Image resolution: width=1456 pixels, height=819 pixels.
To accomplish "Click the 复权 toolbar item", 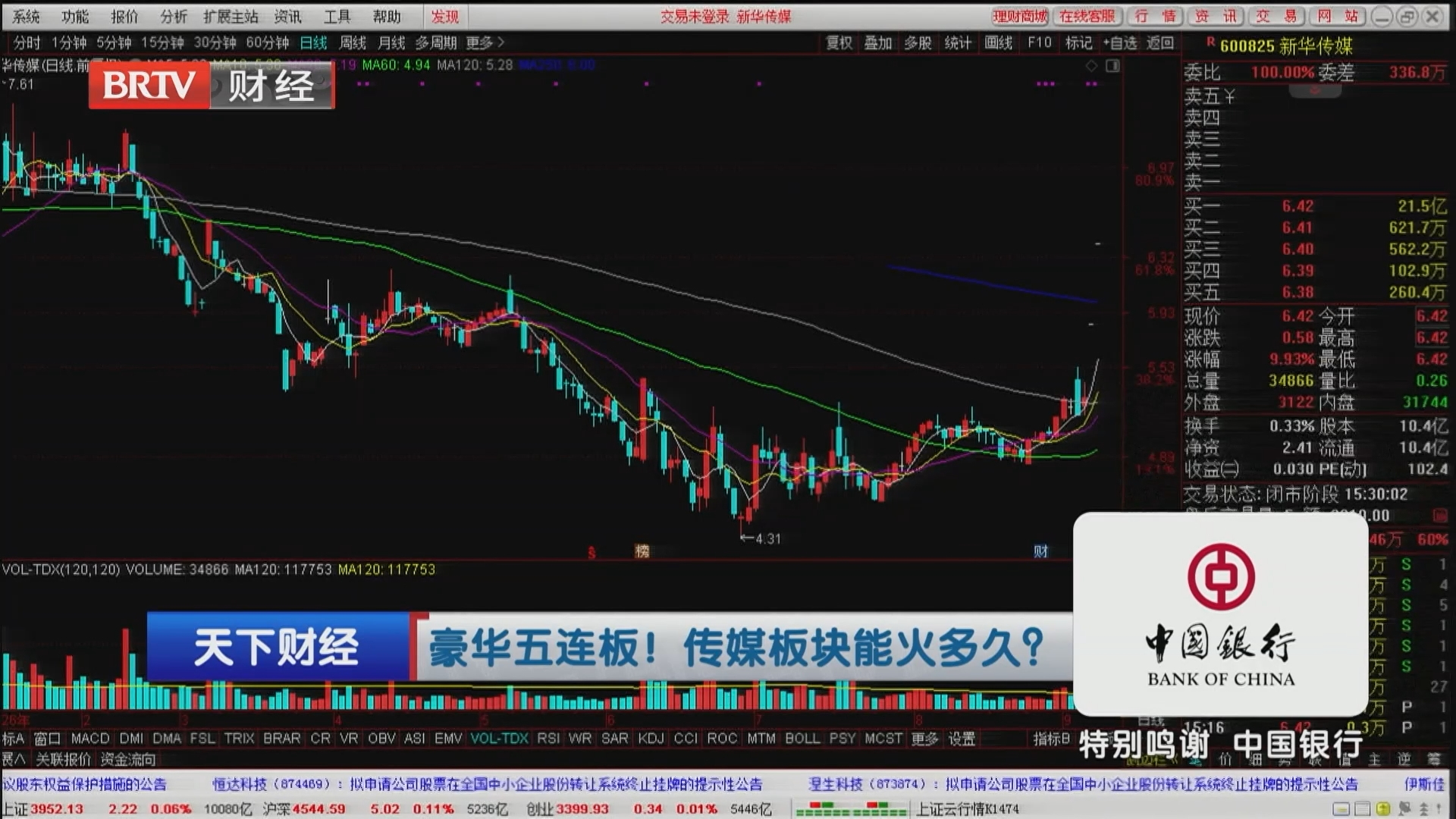I will (x=839, y=43).
